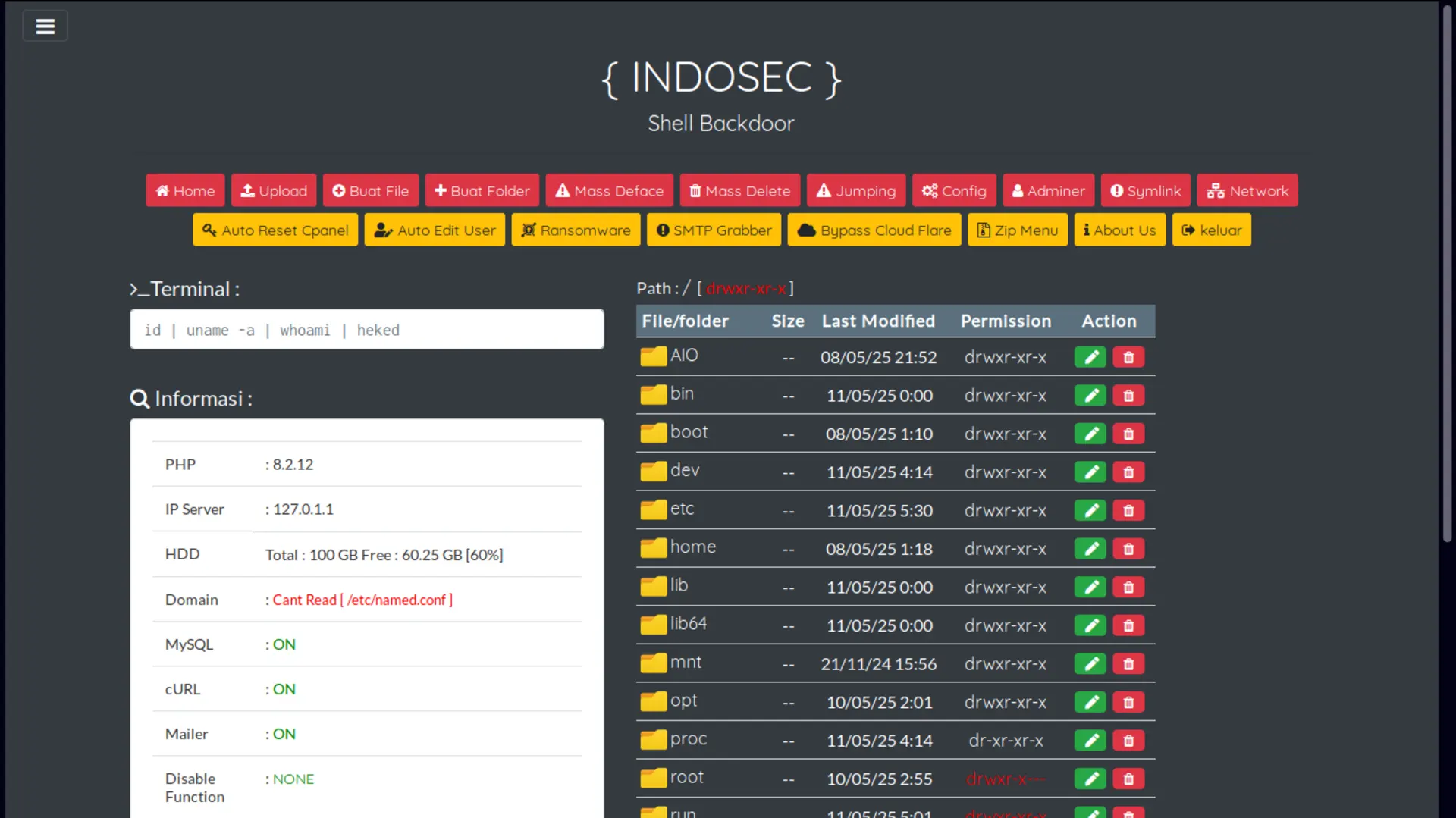This screenshot has height=818, width=1456.
Task: Click the drwxr-xr-x permission link in the path
Action: click(748, 289)
